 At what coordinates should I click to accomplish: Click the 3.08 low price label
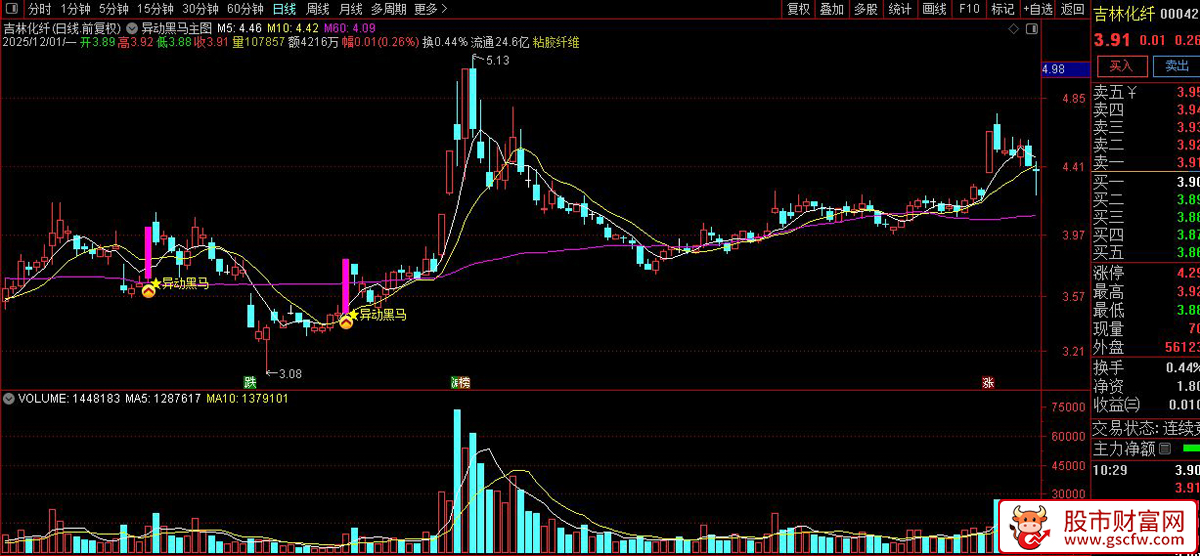pyautogui.click(x=290, y=373)
